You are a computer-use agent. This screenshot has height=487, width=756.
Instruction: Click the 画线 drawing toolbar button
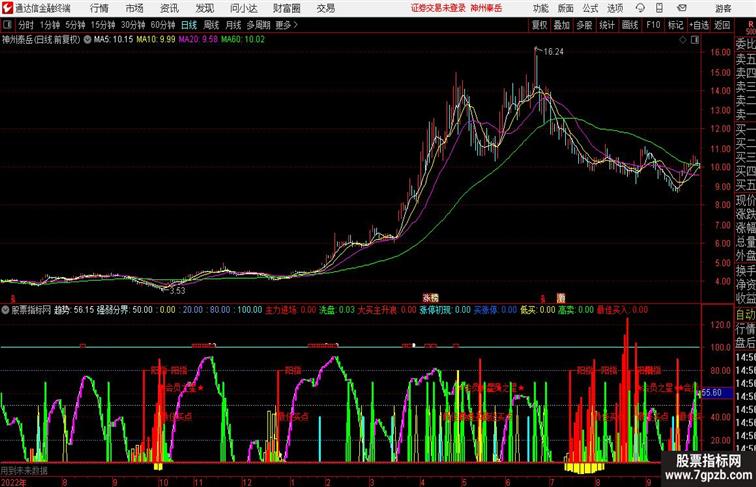pyautogui.click(x=630, y=25)
